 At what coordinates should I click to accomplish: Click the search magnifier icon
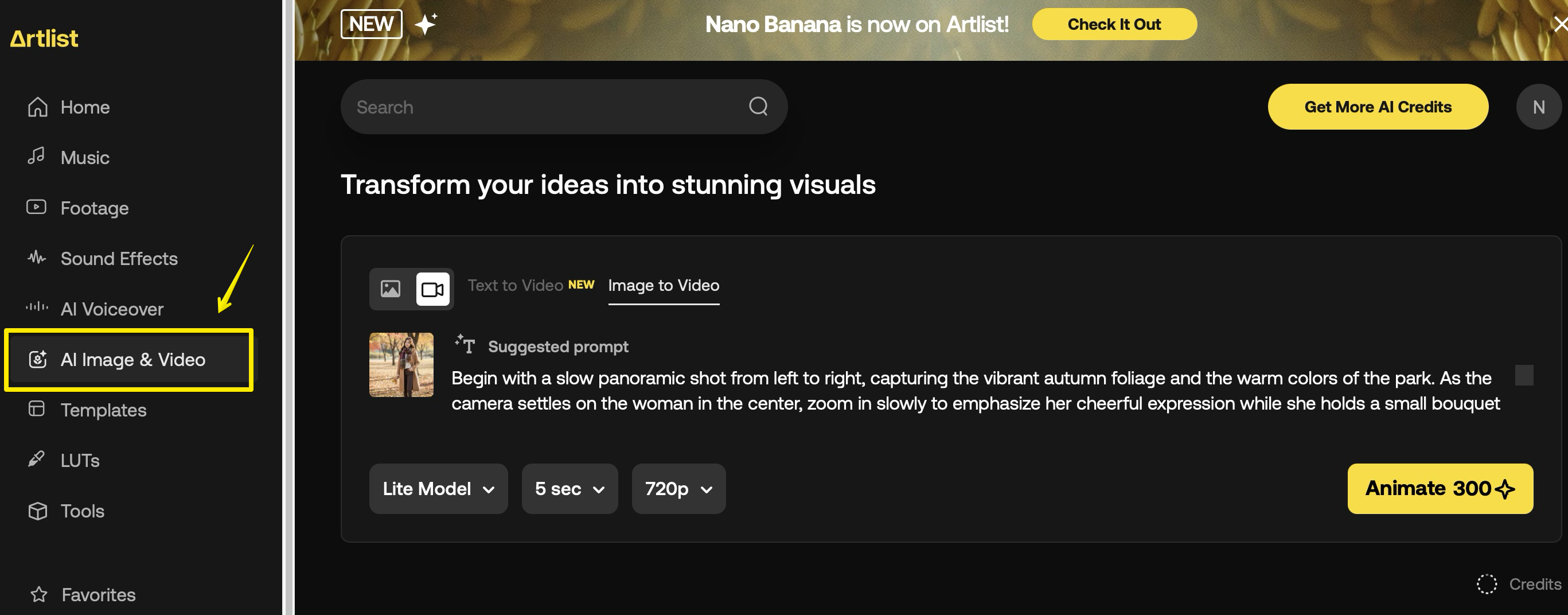[x=758, y=107]
